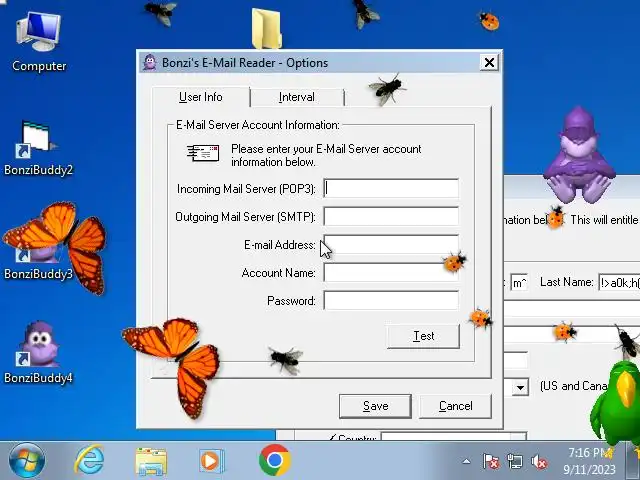Click the field containing 'm^' in the background window
The image size is (640, 480).
click(518, 282)
